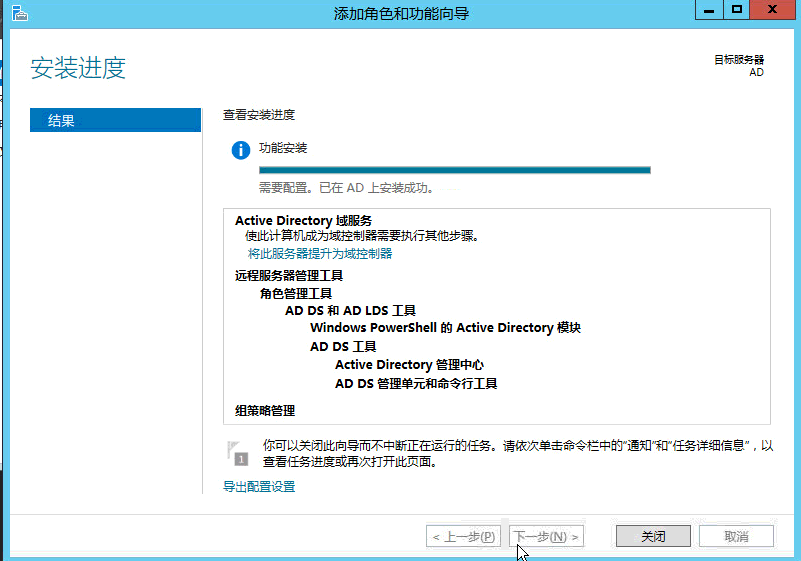Select the Active Directory 管理中心 item
The width and height of the screenshot is (801, 561).
(x=409, y=365)
